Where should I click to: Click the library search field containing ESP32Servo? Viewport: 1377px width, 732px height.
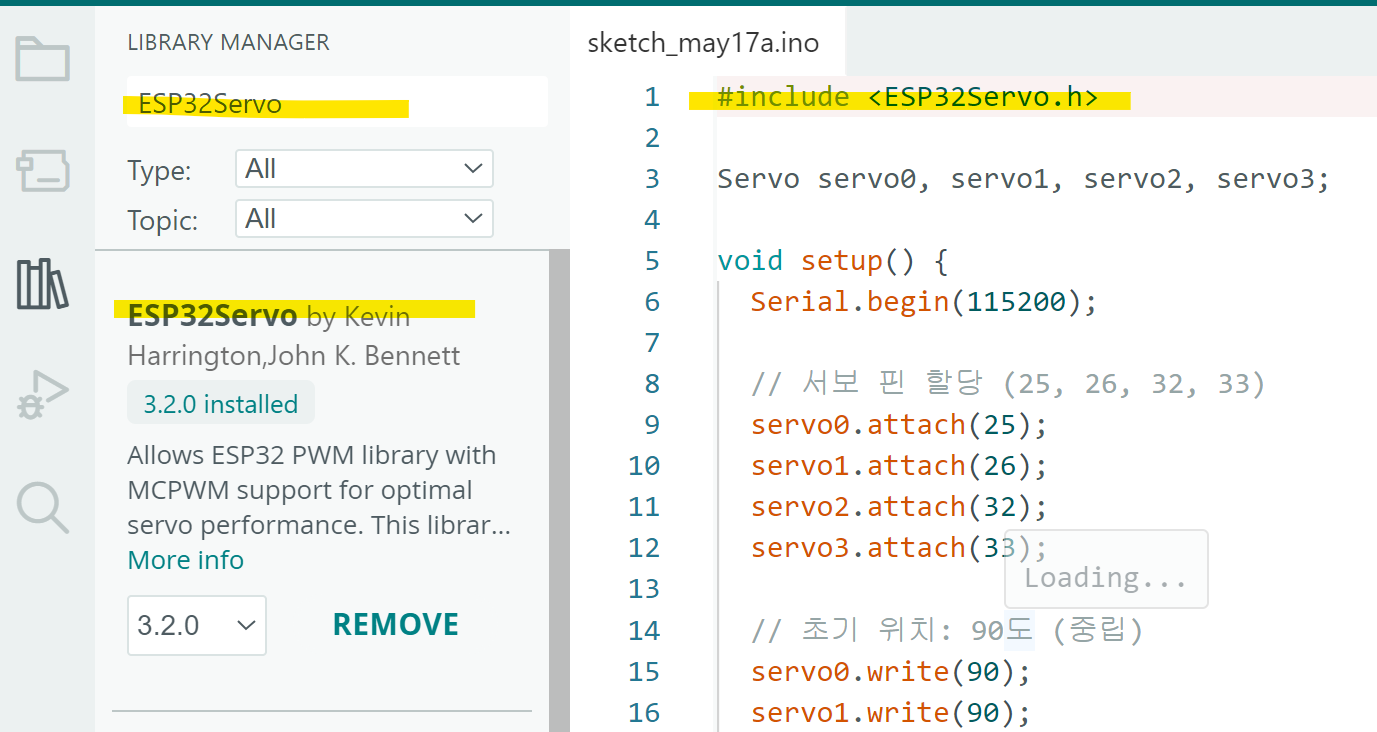point(337,102)
